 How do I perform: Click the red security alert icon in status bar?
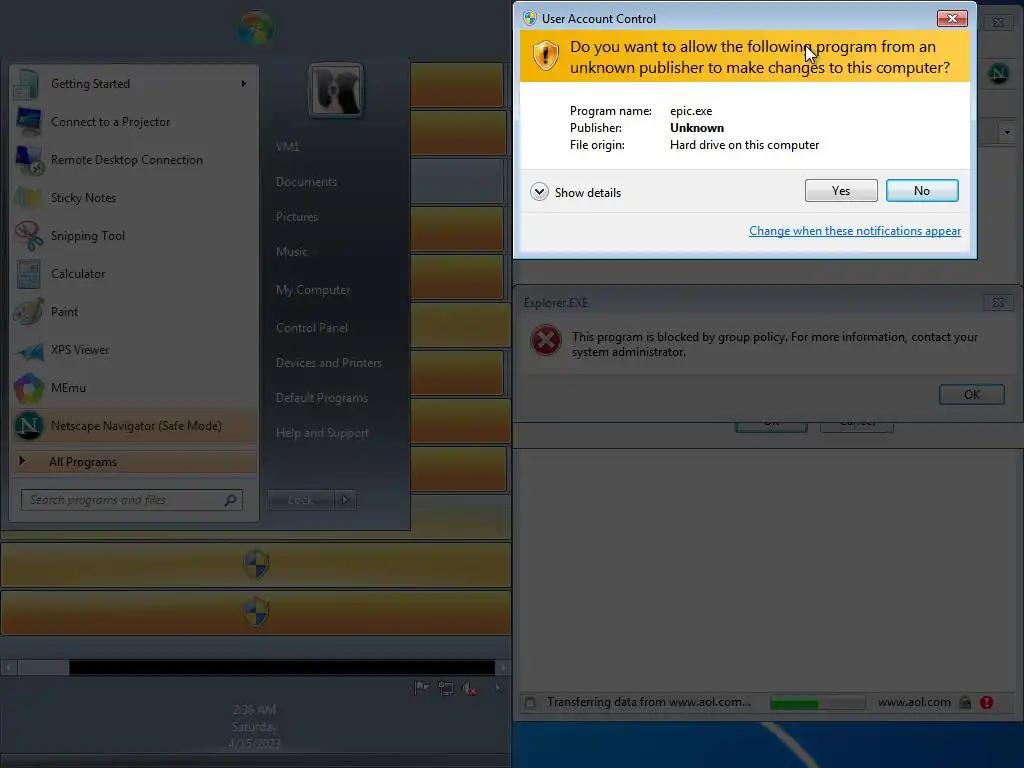click(x=986, y=703)
